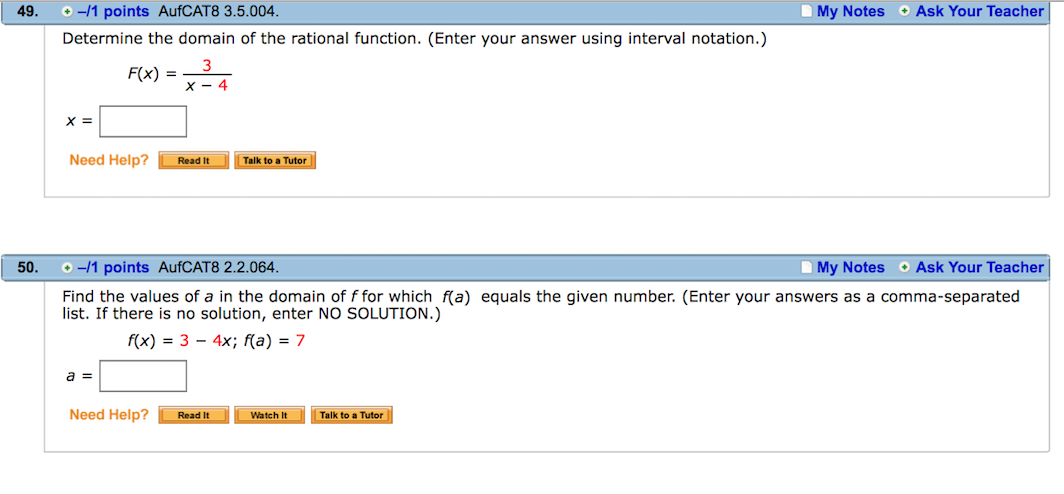Expand points plus icon on question 49
1064x494 pixels.
click(x=66, y=12)
